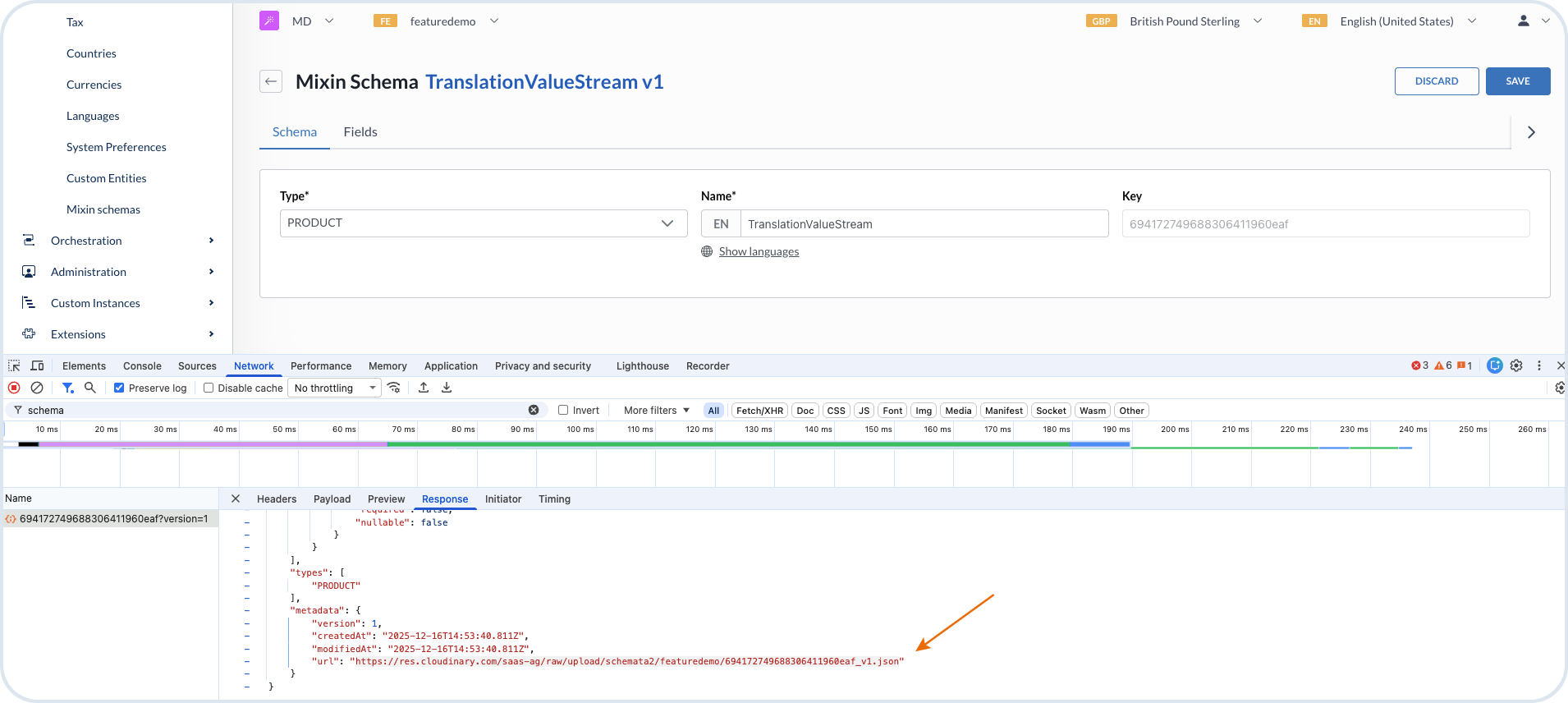Clear the network log
Screen dimensions: 1568x703
pos(37,388)
